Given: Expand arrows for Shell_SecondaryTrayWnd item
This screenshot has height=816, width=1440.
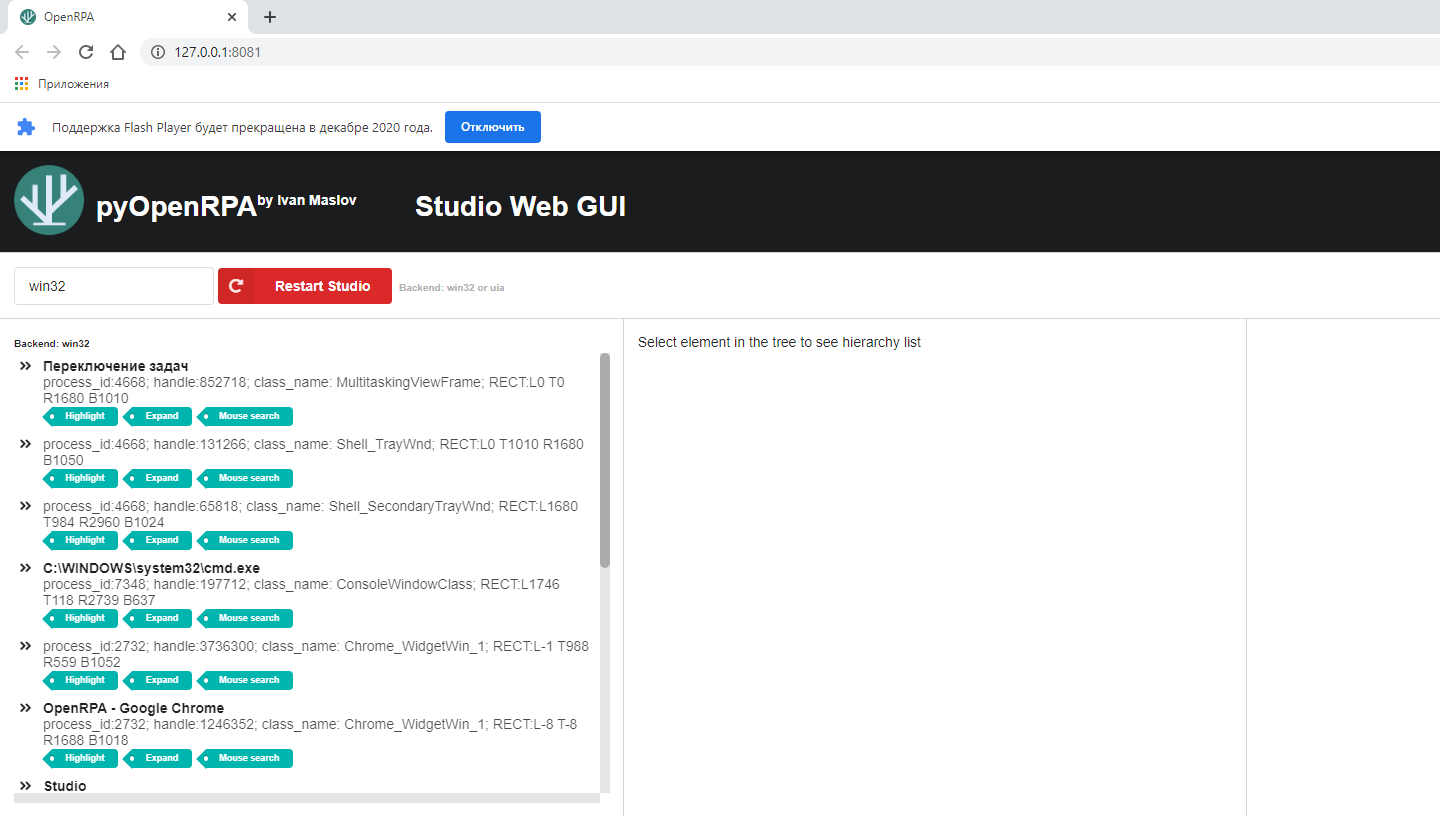Looking at the screenshot, I should (27, 506).
